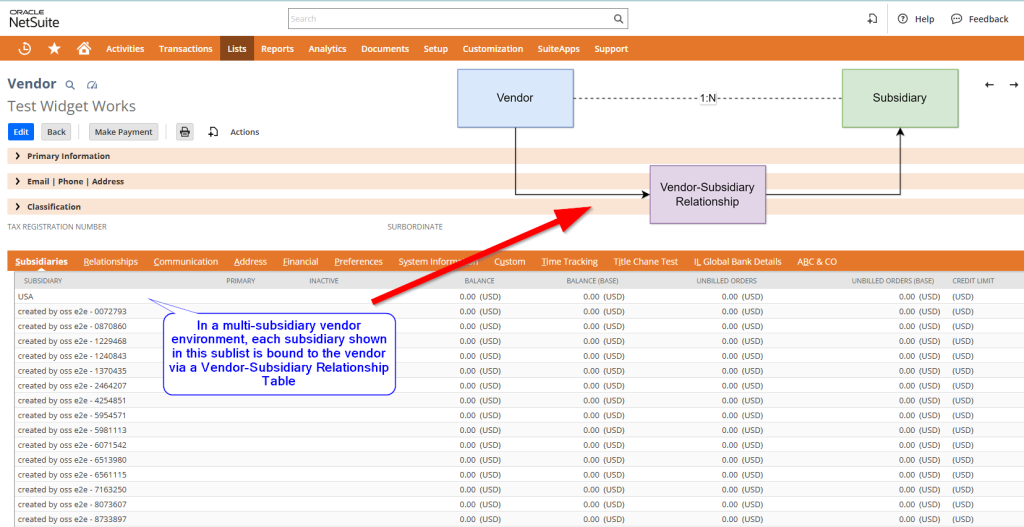Viewport: 1024px width, 527px height.
Task: Switch to the Financial subtab
Action: pyautogui.click(x=300, y=261)
